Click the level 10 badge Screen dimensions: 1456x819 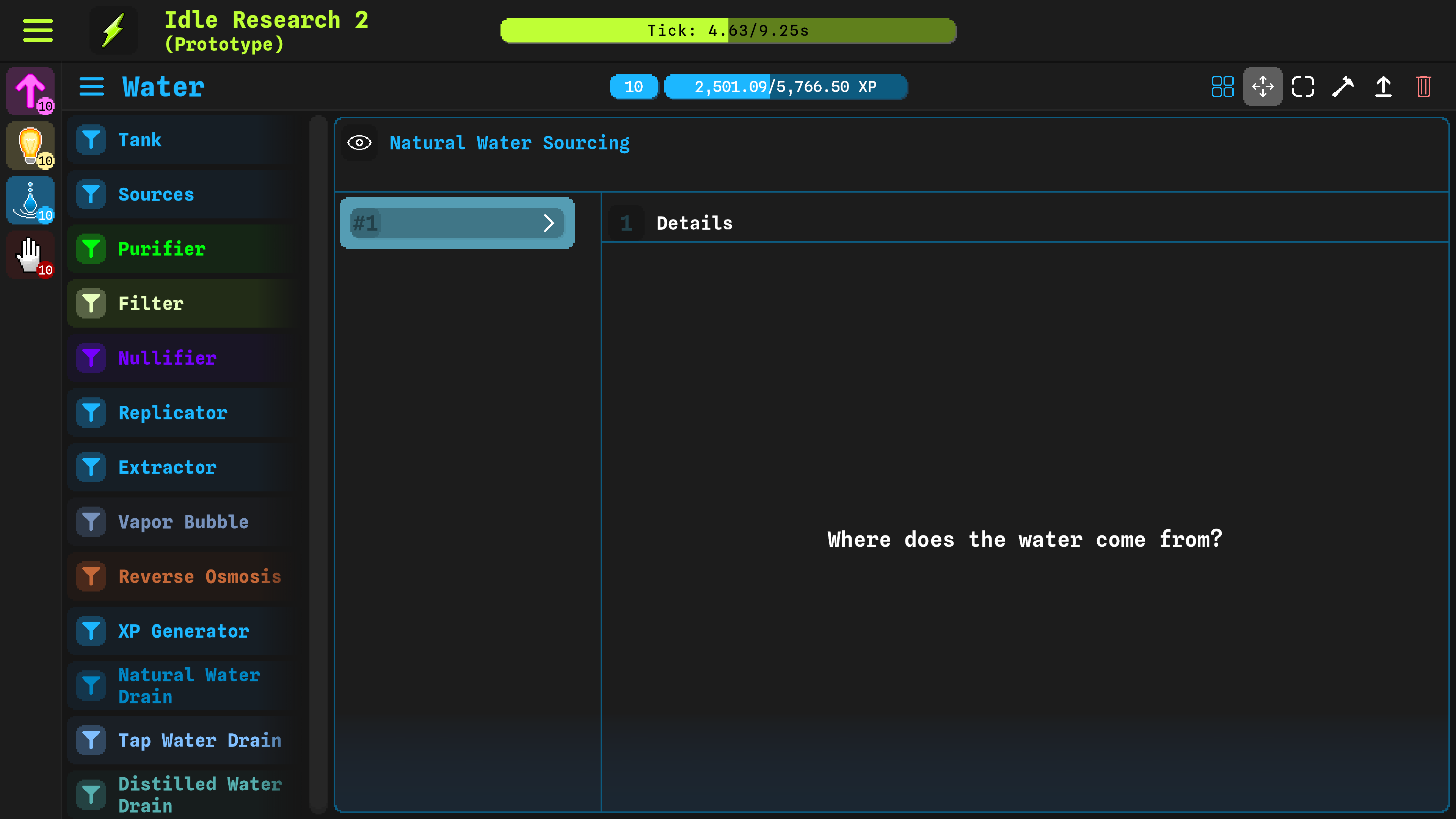pyautogui.click(x=634, y=87)
